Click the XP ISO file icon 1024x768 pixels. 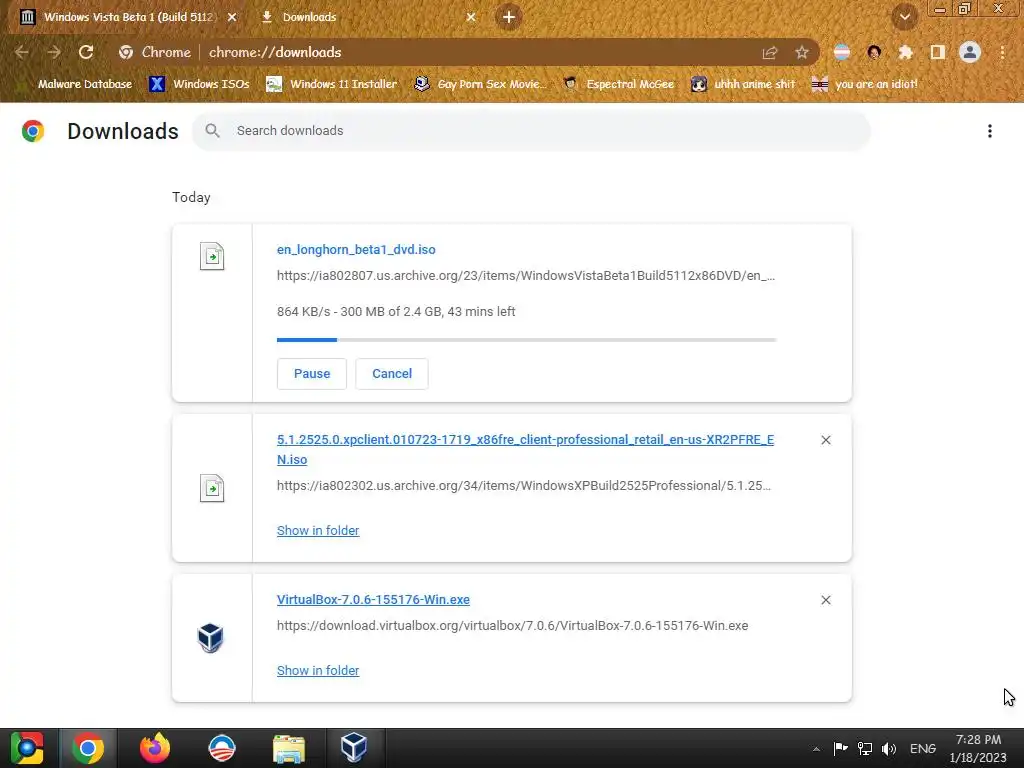pos(212,488)
